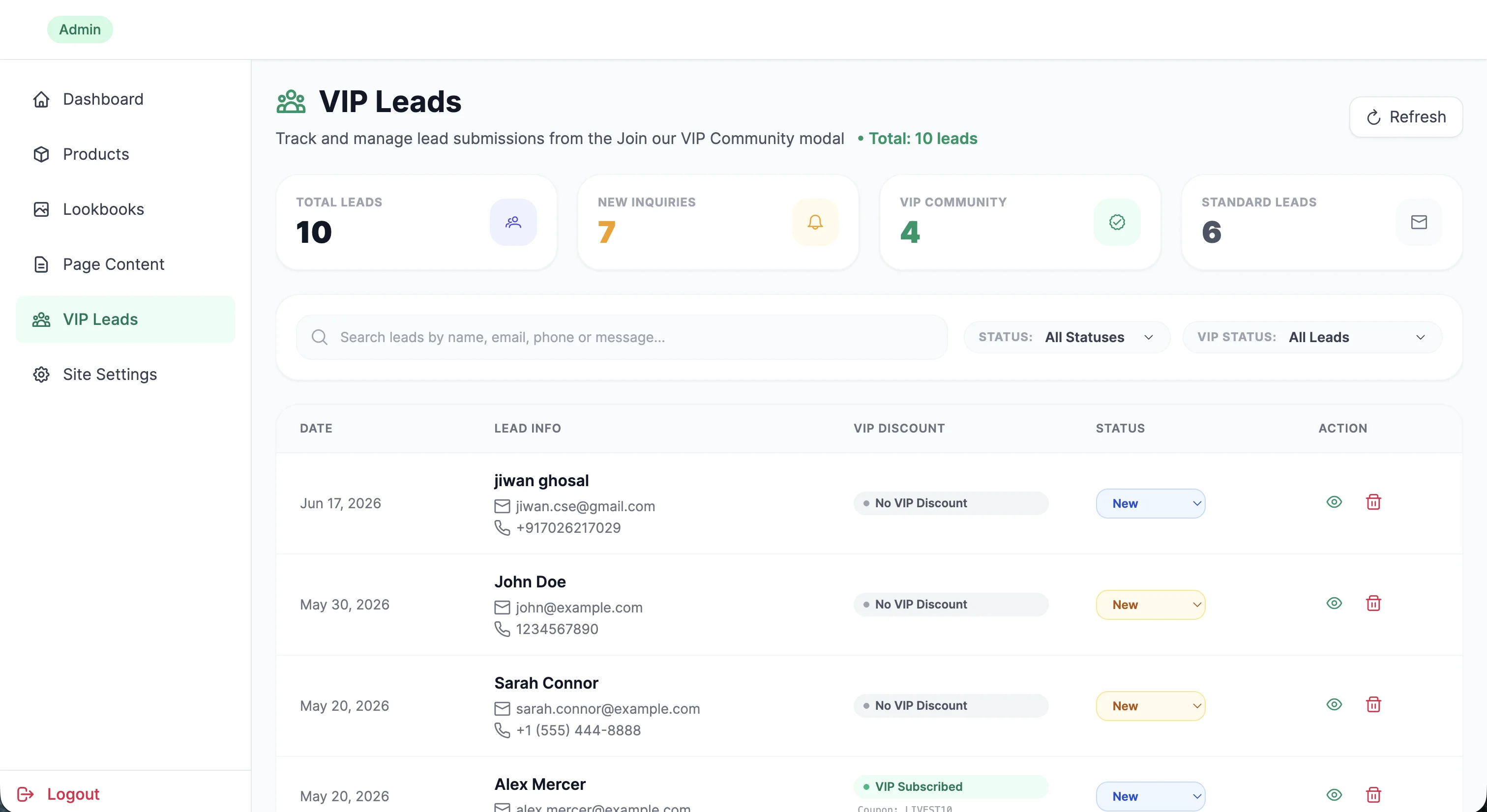Screen dimensions: 1487x812
Task: Click the No VIP Discount badge for Sarah Connor
Action: [951, 706]
